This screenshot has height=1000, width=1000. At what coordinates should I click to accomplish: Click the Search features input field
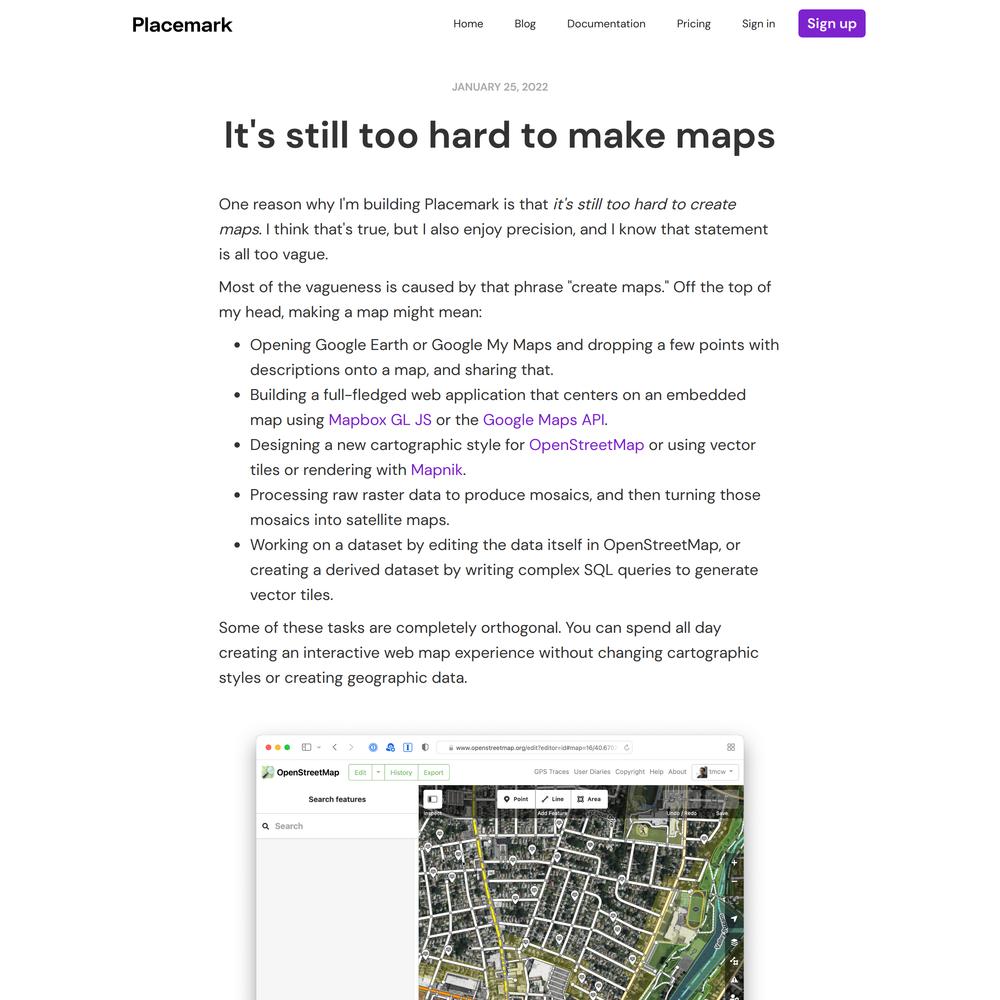337,826
